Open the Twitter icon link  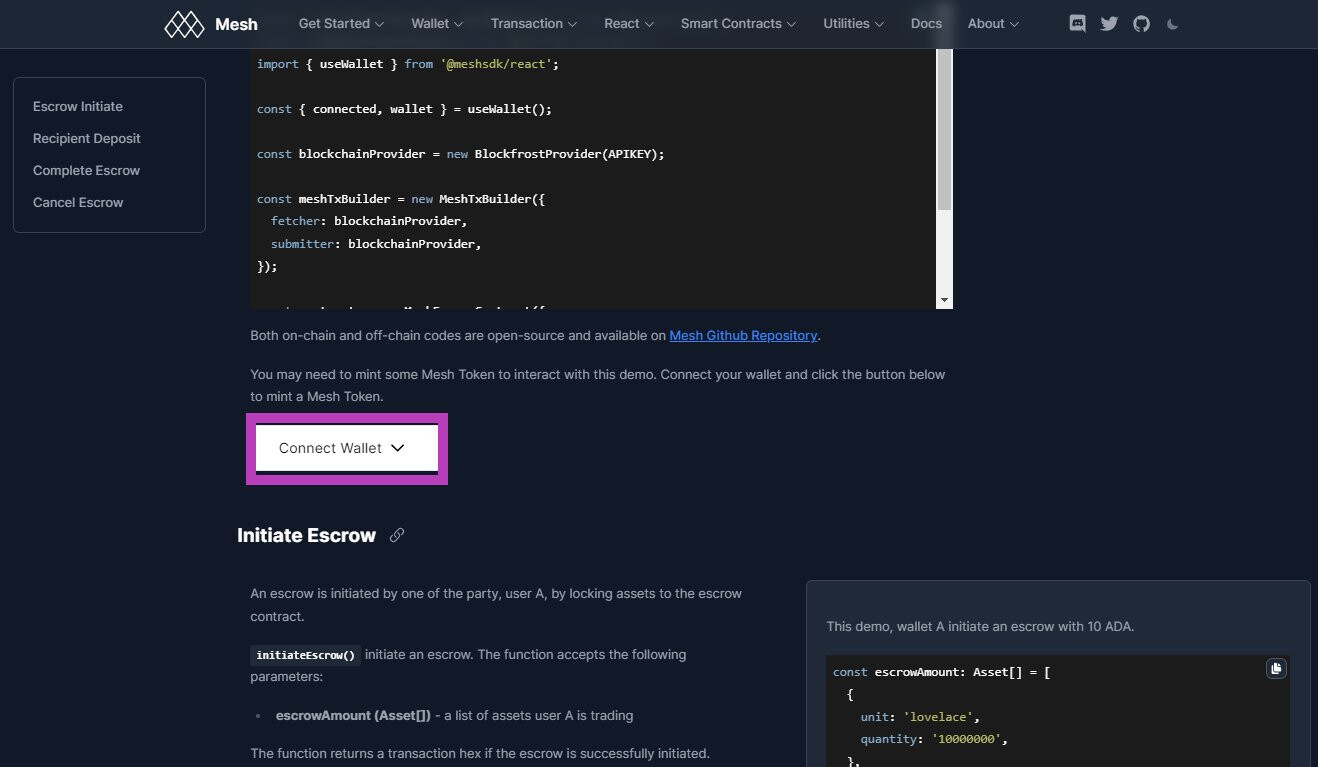click(x=1109, y=24)
